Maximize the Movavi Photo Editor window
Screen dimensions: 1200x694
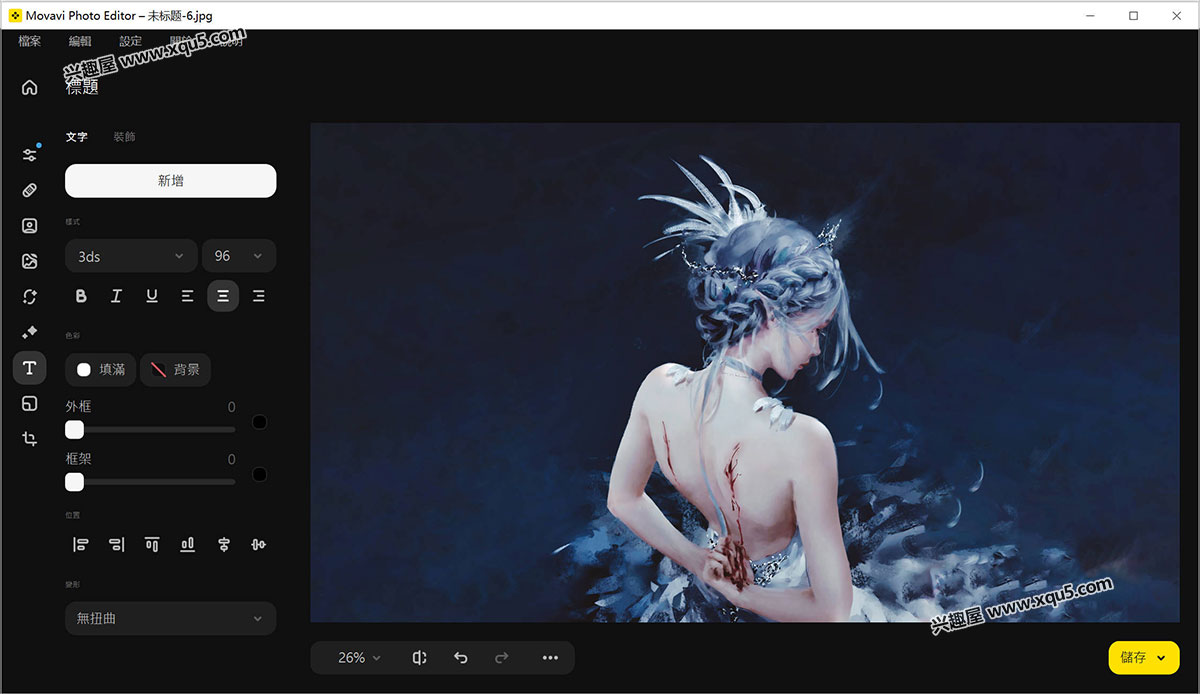1133,15
